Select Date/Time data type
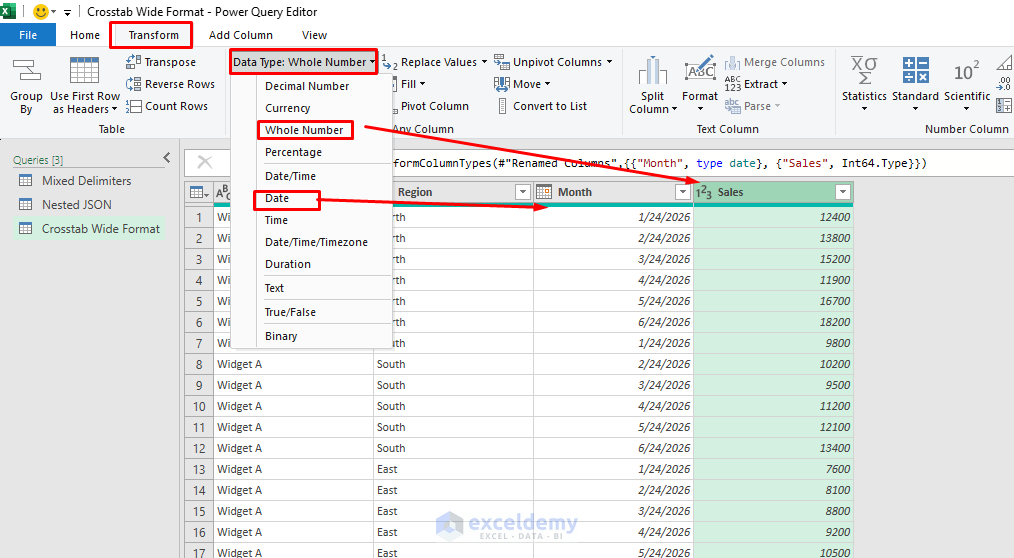1014x558 pixels. 290,176
